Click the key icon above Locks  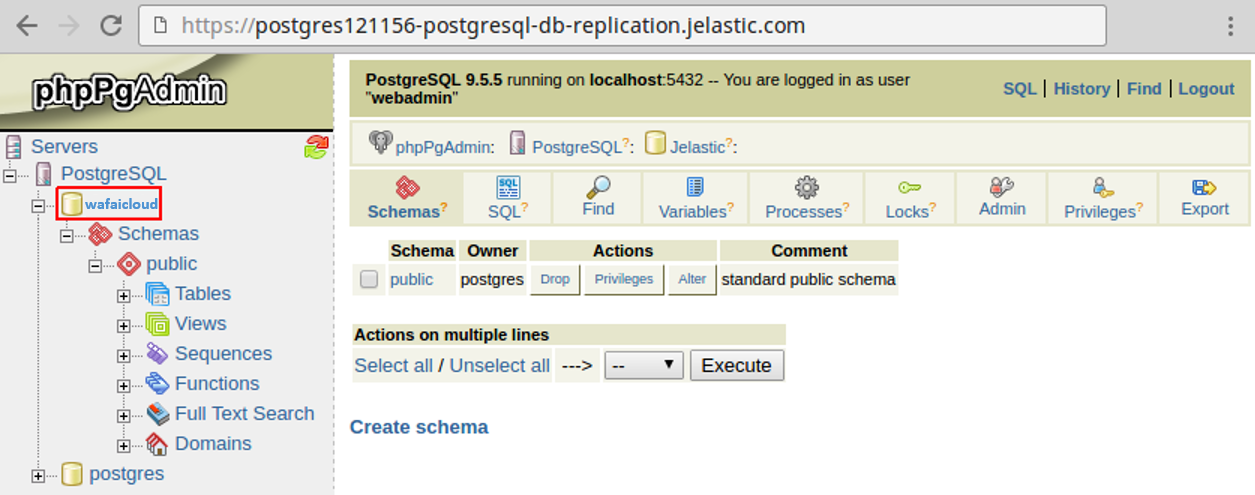pyautogui.click(x=910, y=188)
